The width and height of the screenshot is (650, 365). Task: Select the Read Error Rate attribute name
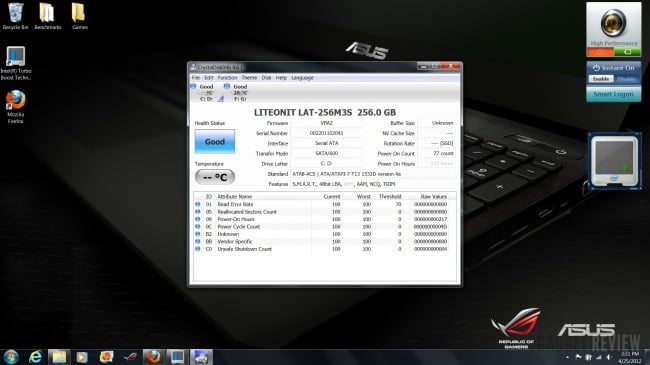[x=235, y=204]
